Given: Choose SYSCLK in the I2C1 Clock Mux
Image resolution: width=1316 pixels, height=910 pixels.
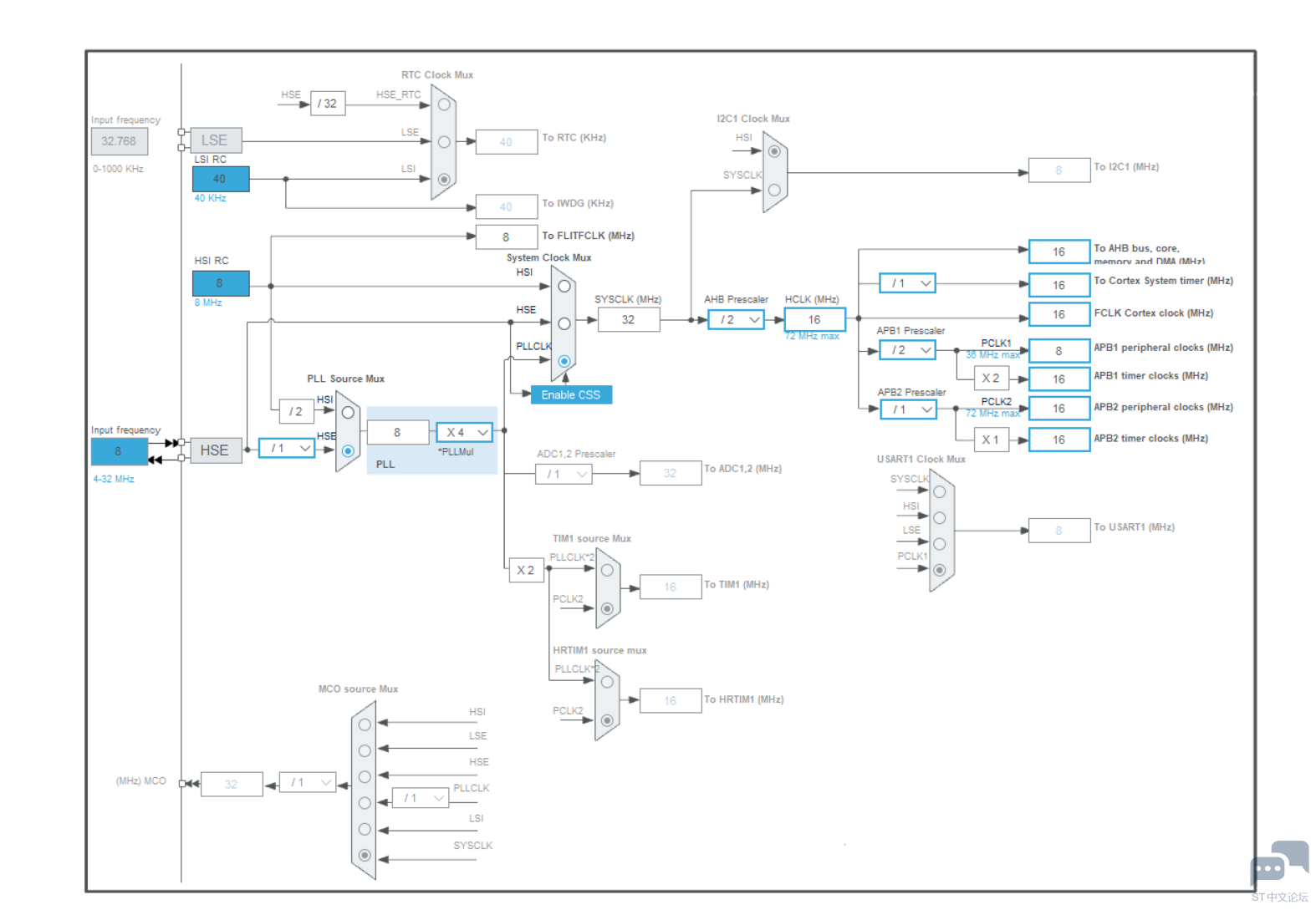Looking at the screenshot, I should tap(774, 191).
